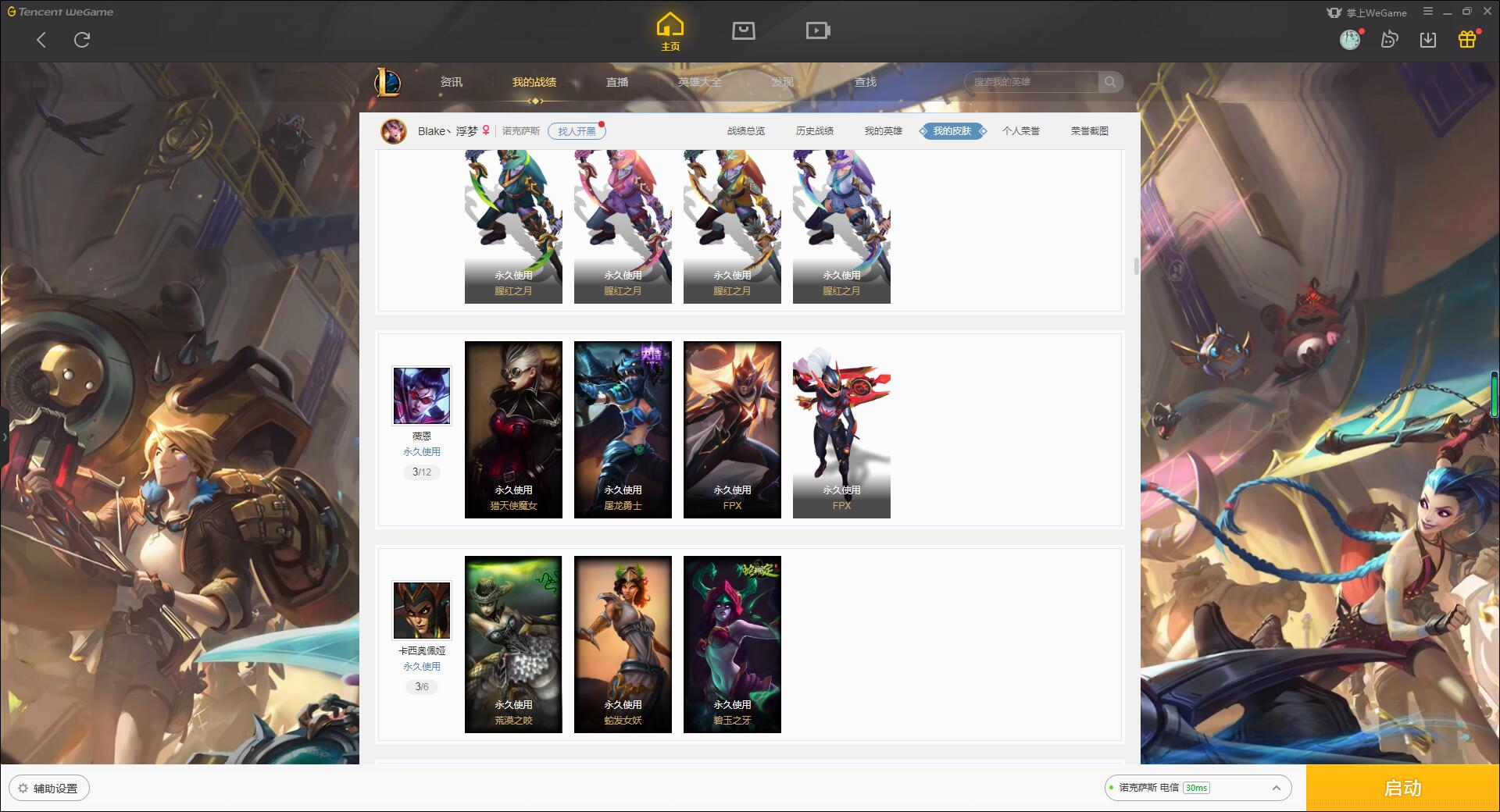
Task: Switch to the 直播 tab
Action: click(x=617, y=82)
